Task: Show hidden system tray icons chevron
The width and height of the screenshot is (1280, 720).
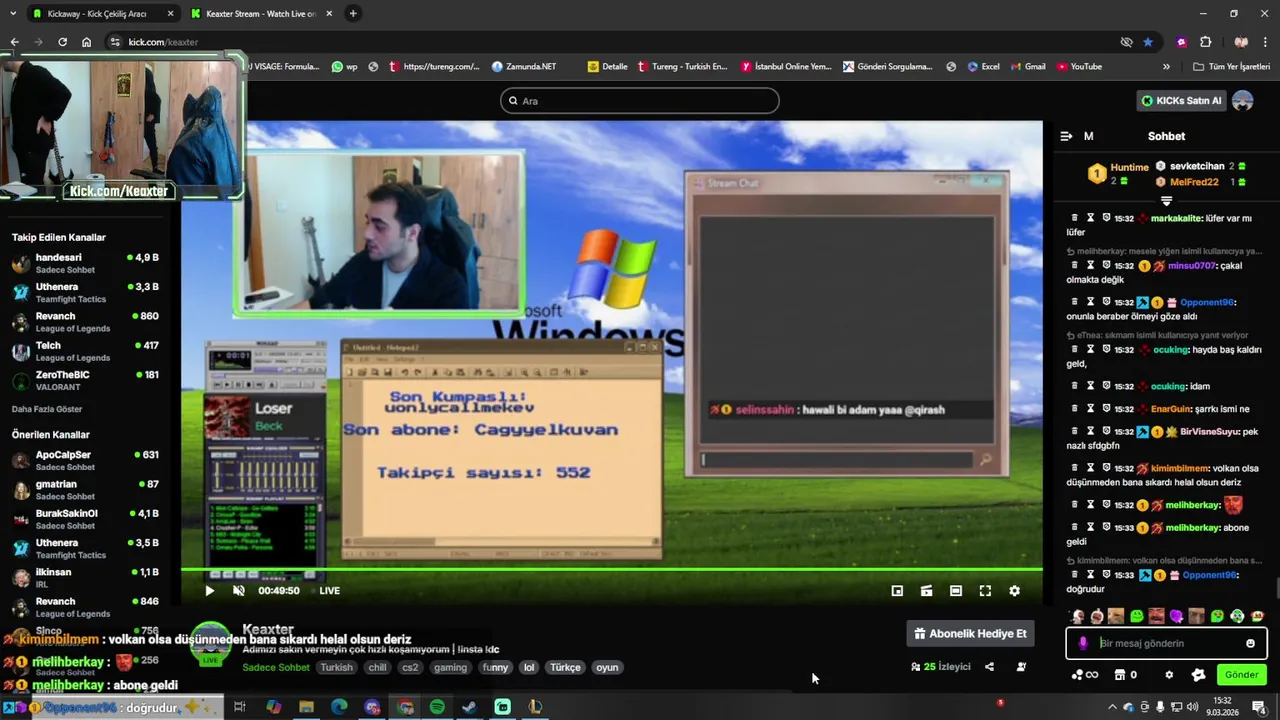Action: [1112, 707]
